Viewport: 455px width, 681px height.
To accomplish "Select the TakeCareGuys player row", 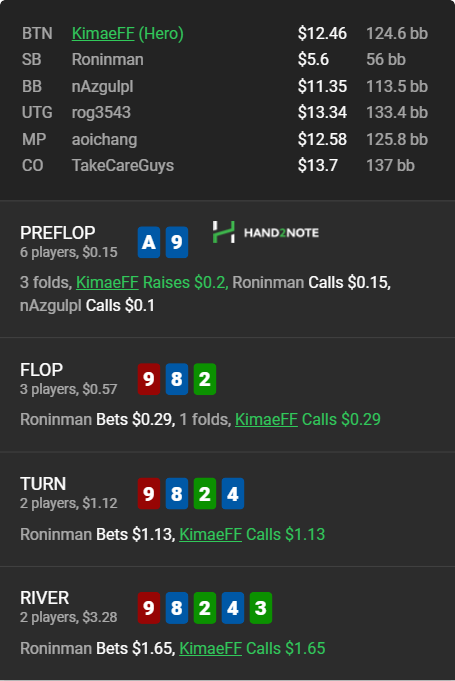I will click(x=225, y=165).
